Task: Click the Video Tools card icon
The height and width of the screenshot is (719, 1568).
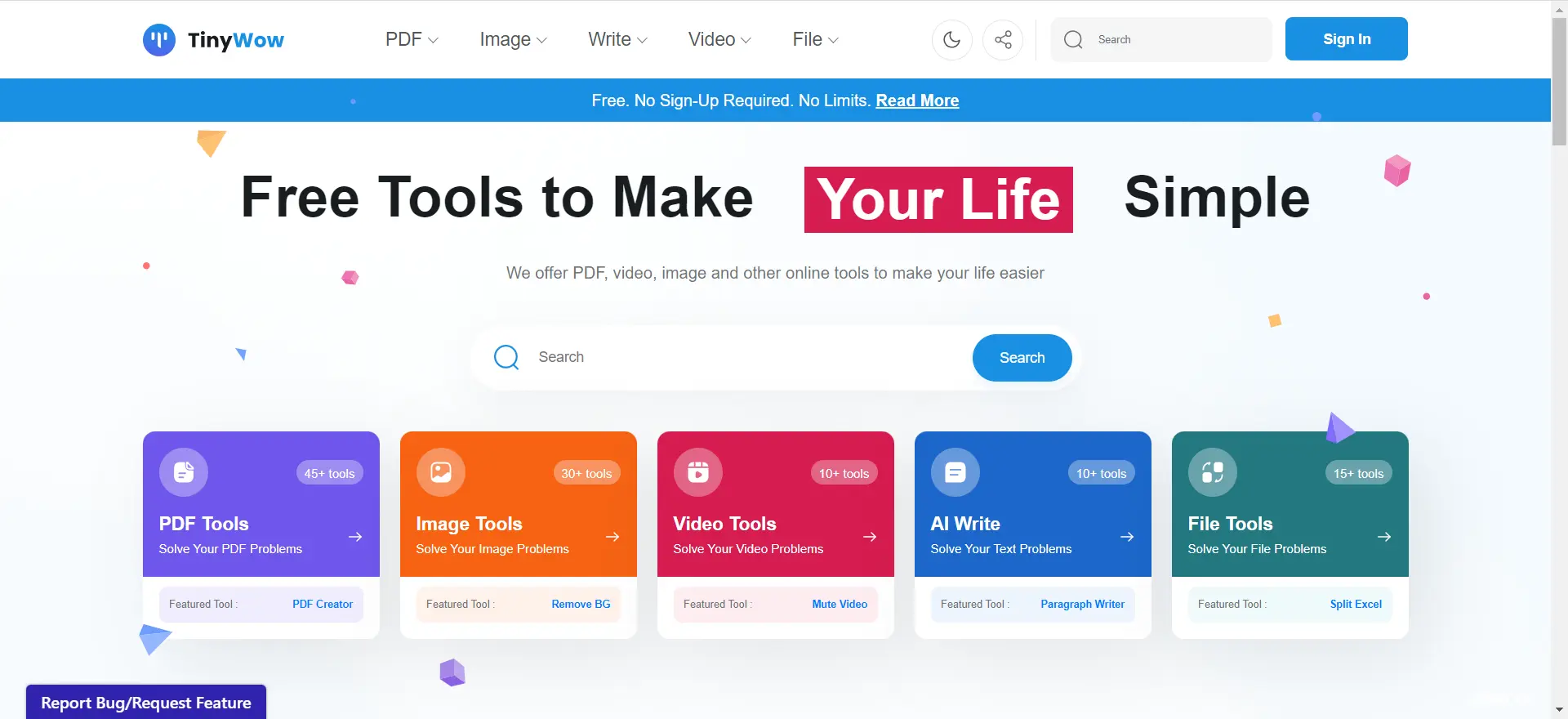Action: click(x=698, y=472)
